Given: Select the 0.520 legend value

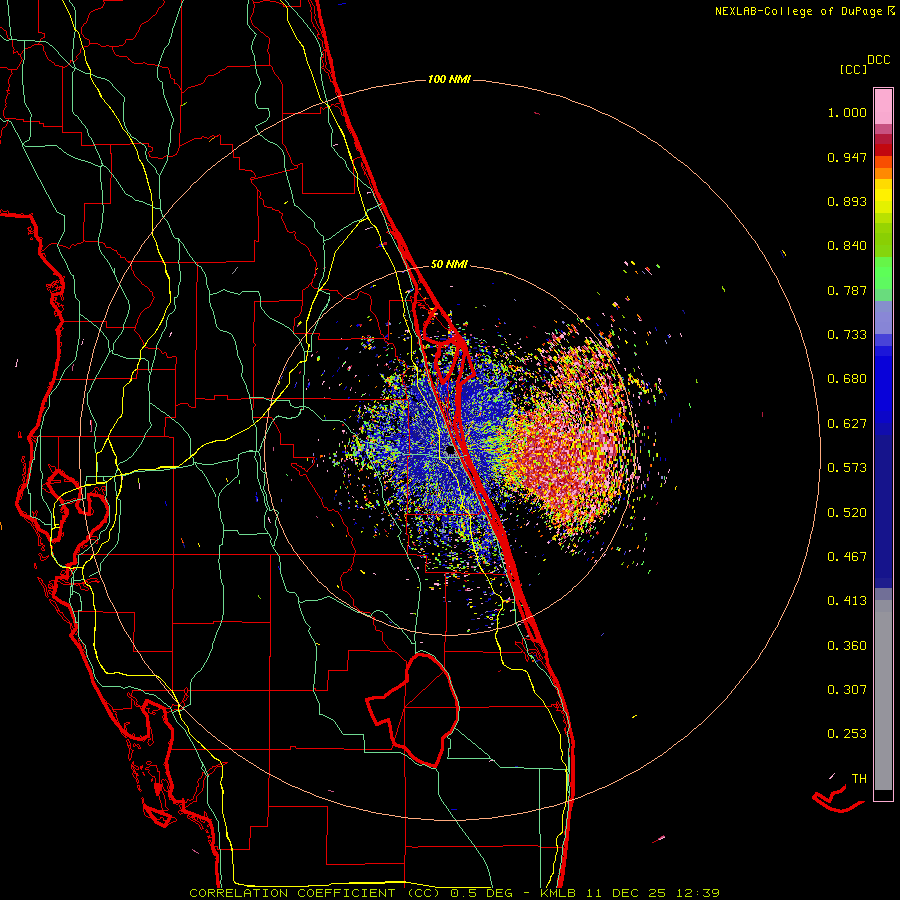Looking at the screenshot, I should 847,513.
